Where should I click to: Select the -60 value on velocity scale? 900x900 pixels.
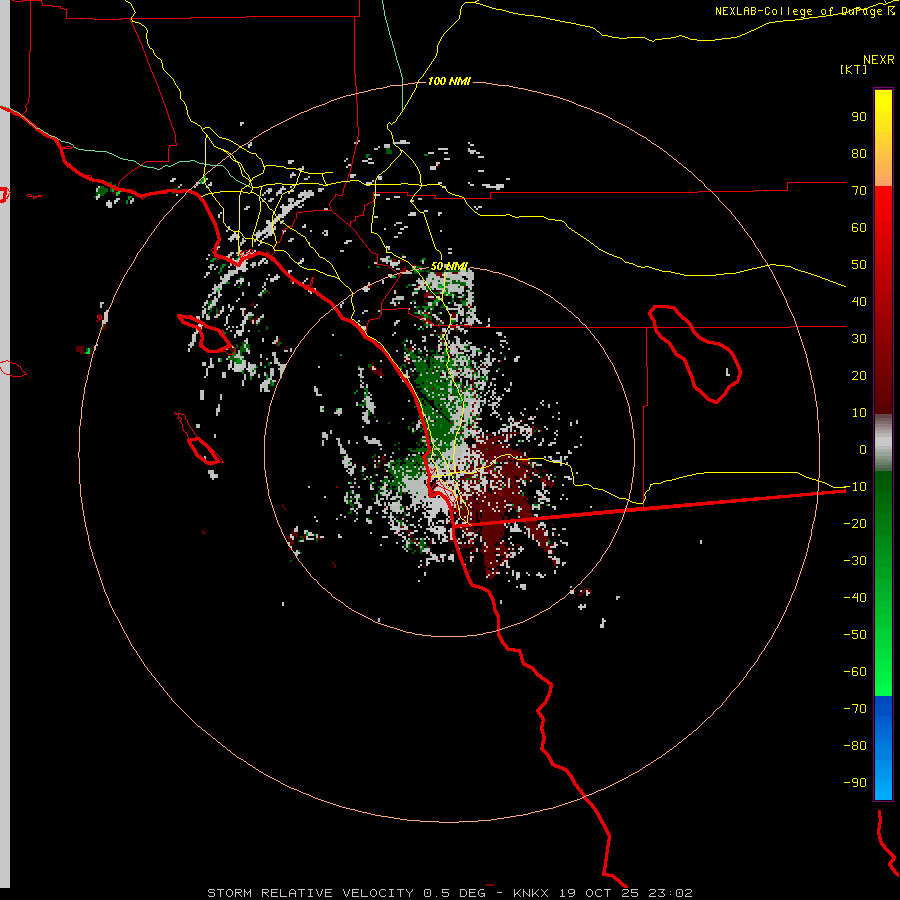tap(855, 672)
